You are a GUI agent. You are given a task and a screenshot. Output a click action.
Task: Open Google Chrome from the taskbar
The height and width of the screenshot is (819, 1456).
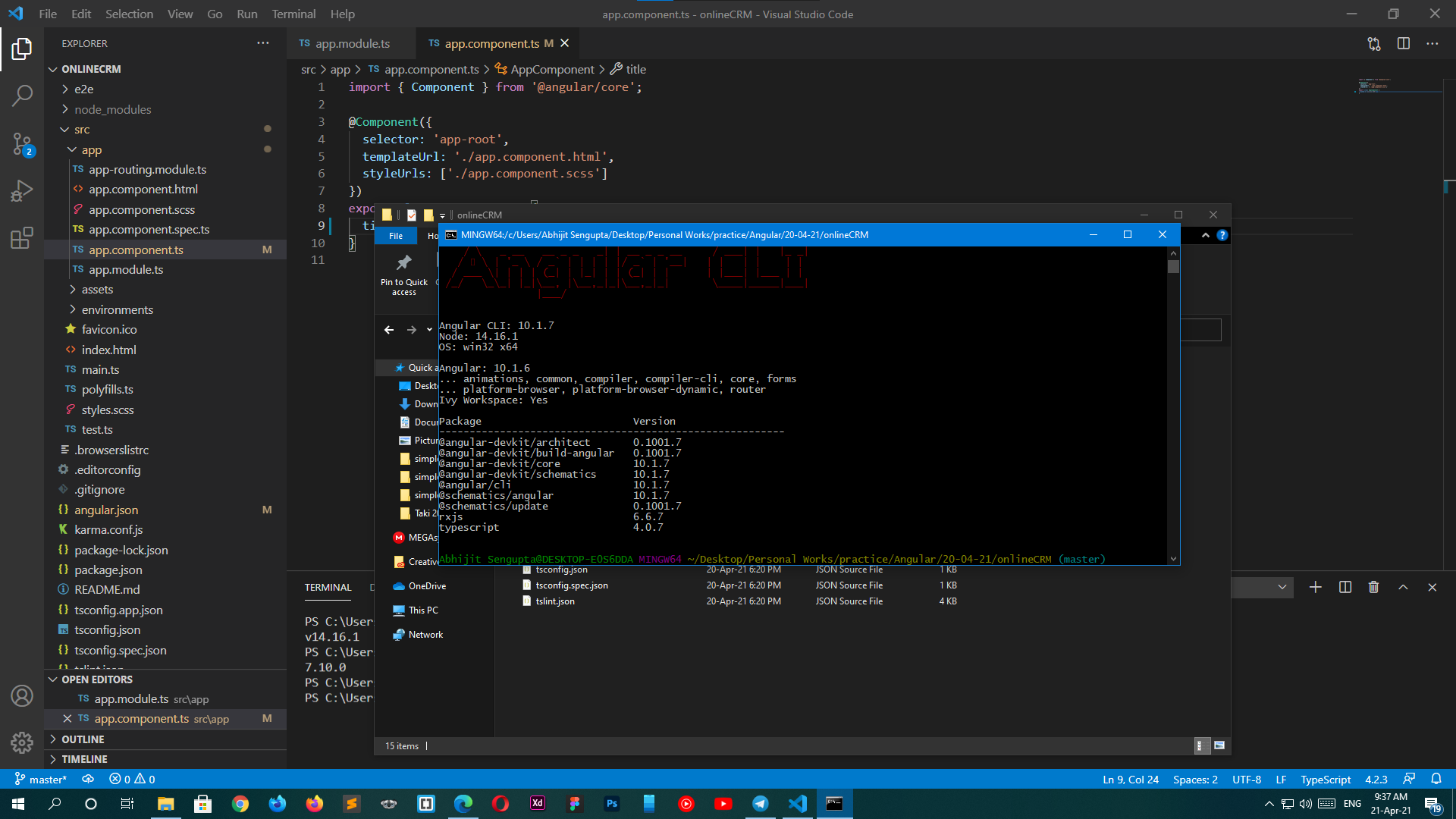(240, 804)
